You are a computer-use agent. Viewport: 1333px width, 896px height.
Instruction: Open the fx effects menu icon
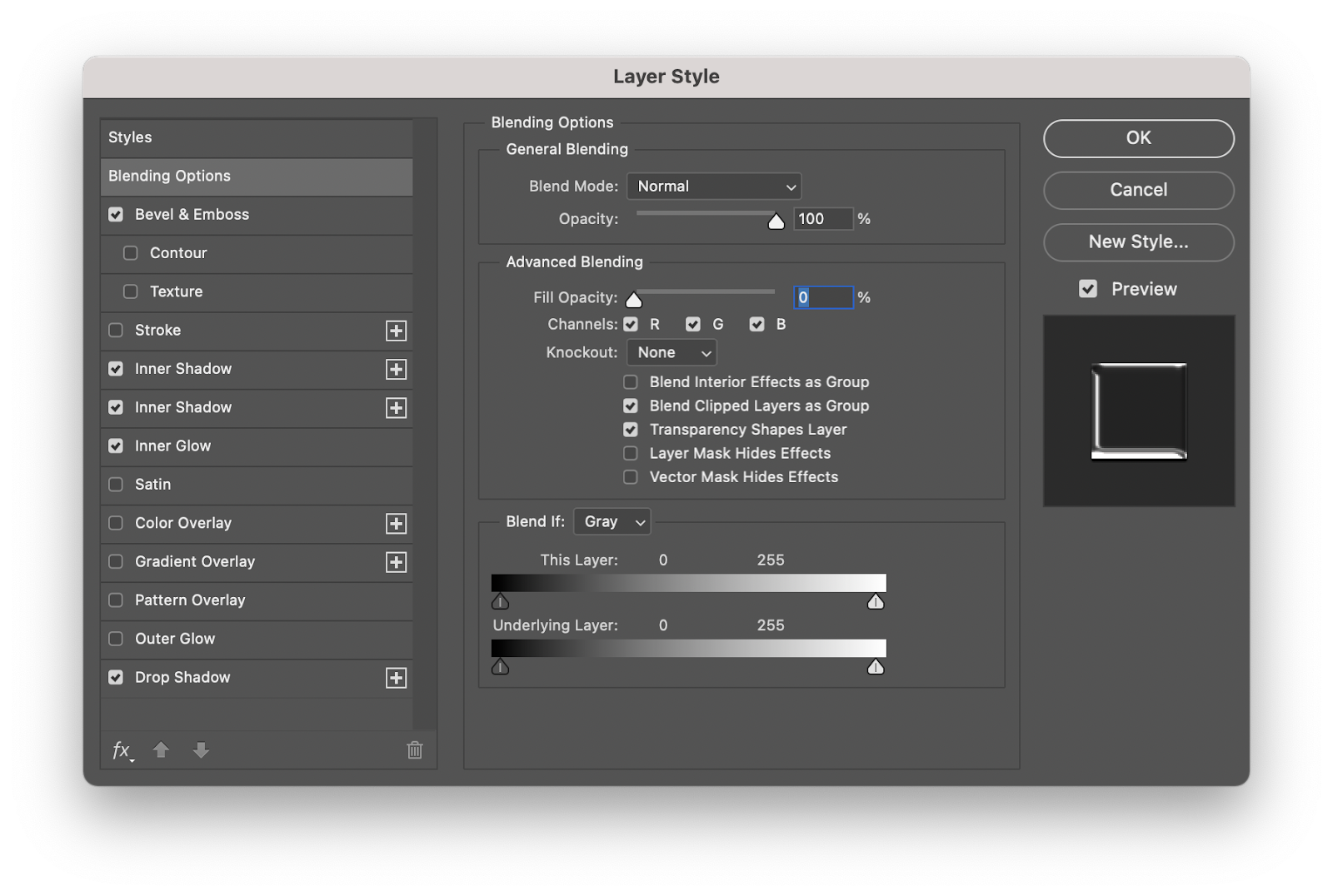coord(122,750)
